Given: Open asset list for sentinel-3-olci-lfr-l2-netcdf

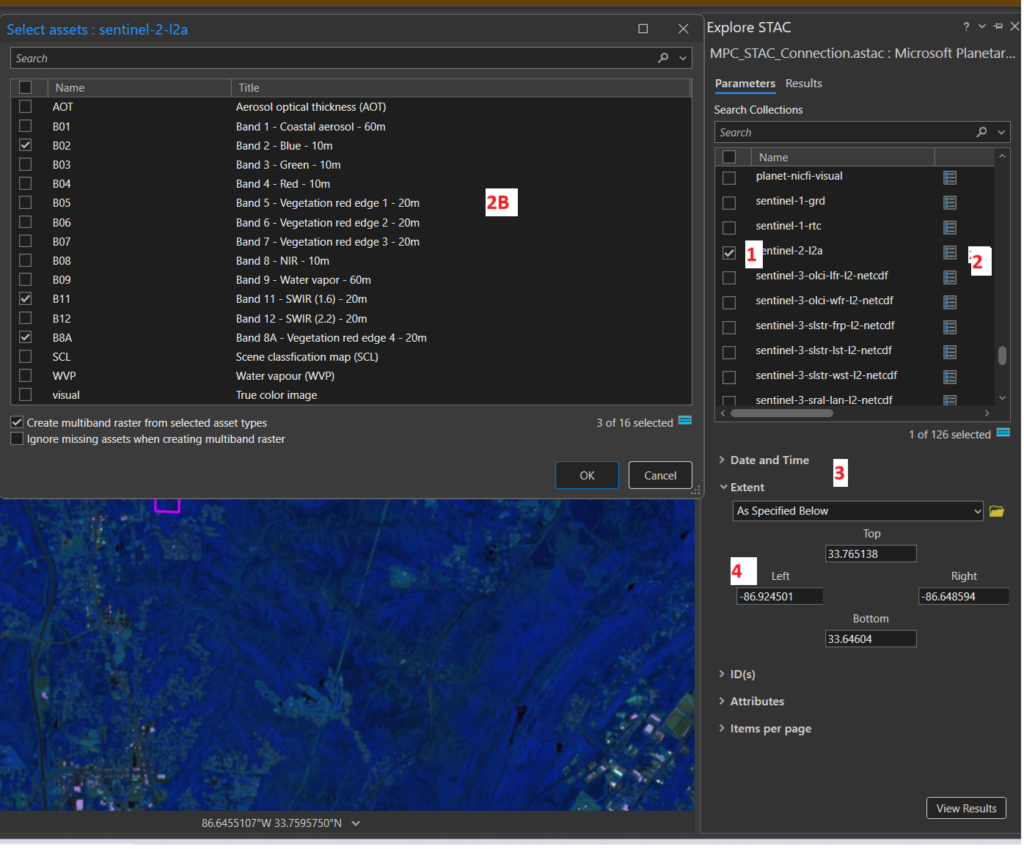Looking at the screenshot, I should (x=950, y=277).
